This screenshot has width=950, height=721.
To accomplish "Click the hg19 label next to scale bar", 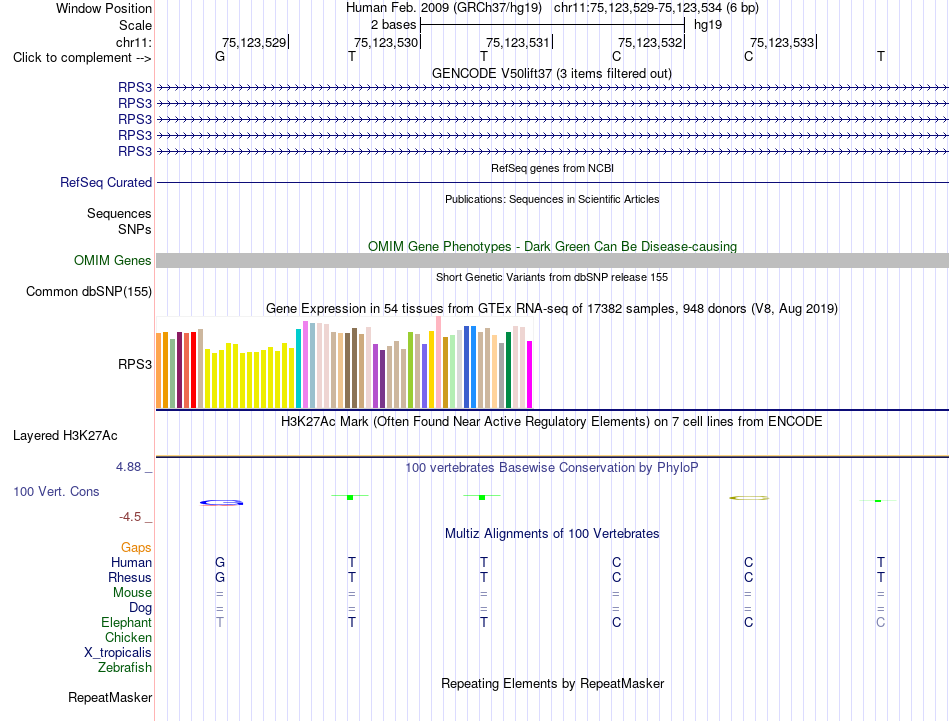I will pyautogui.click(x=708, y=25).
